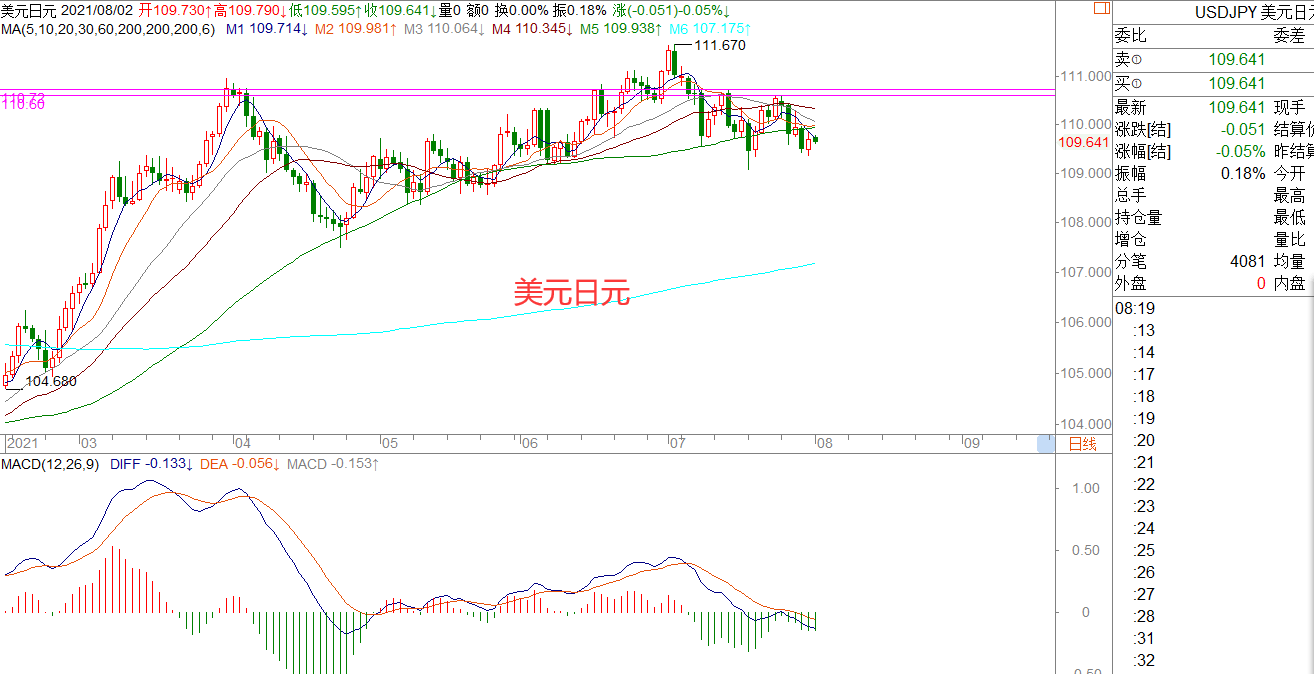Select the 07 month marker on time axis

[677, 443]
